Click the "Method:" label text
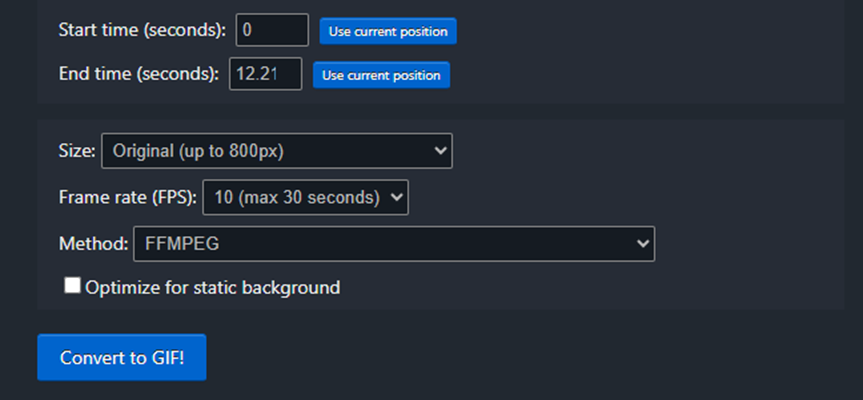863x400 pixels. 93,243
